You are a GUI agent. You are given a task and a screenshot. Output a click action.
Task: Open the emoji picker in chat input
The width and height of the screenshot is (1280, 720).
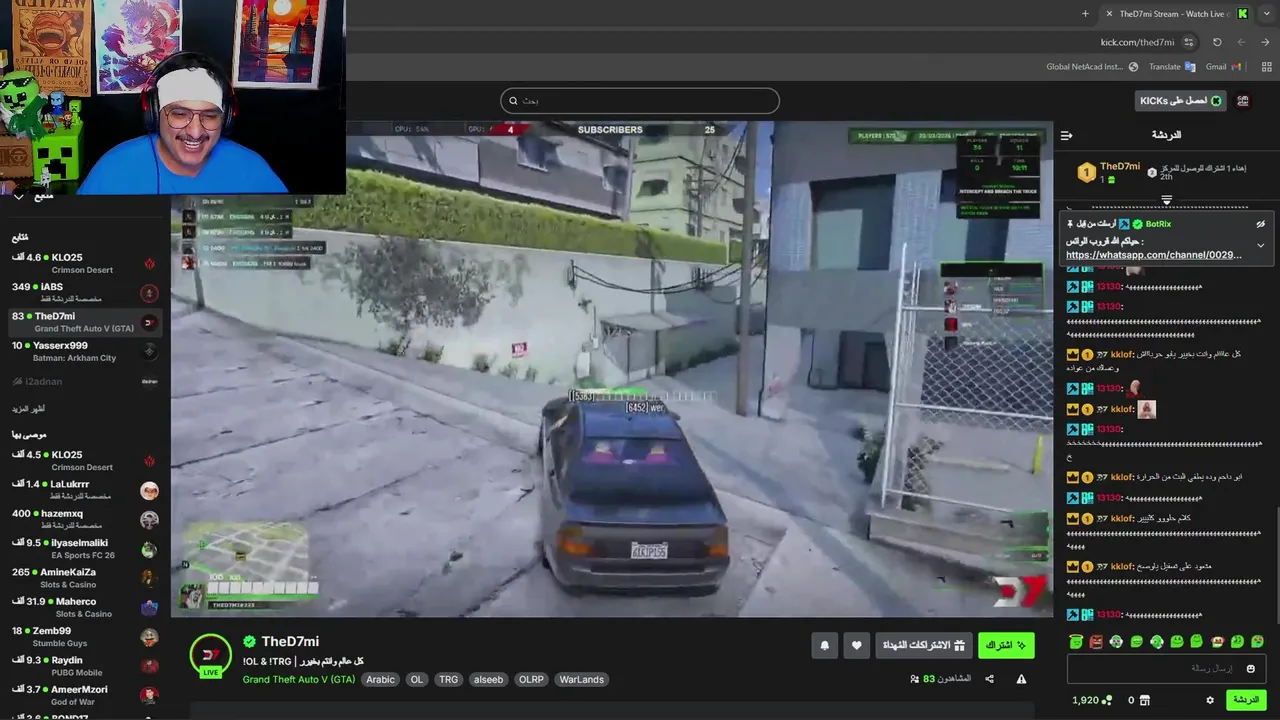click(1250, 668)
